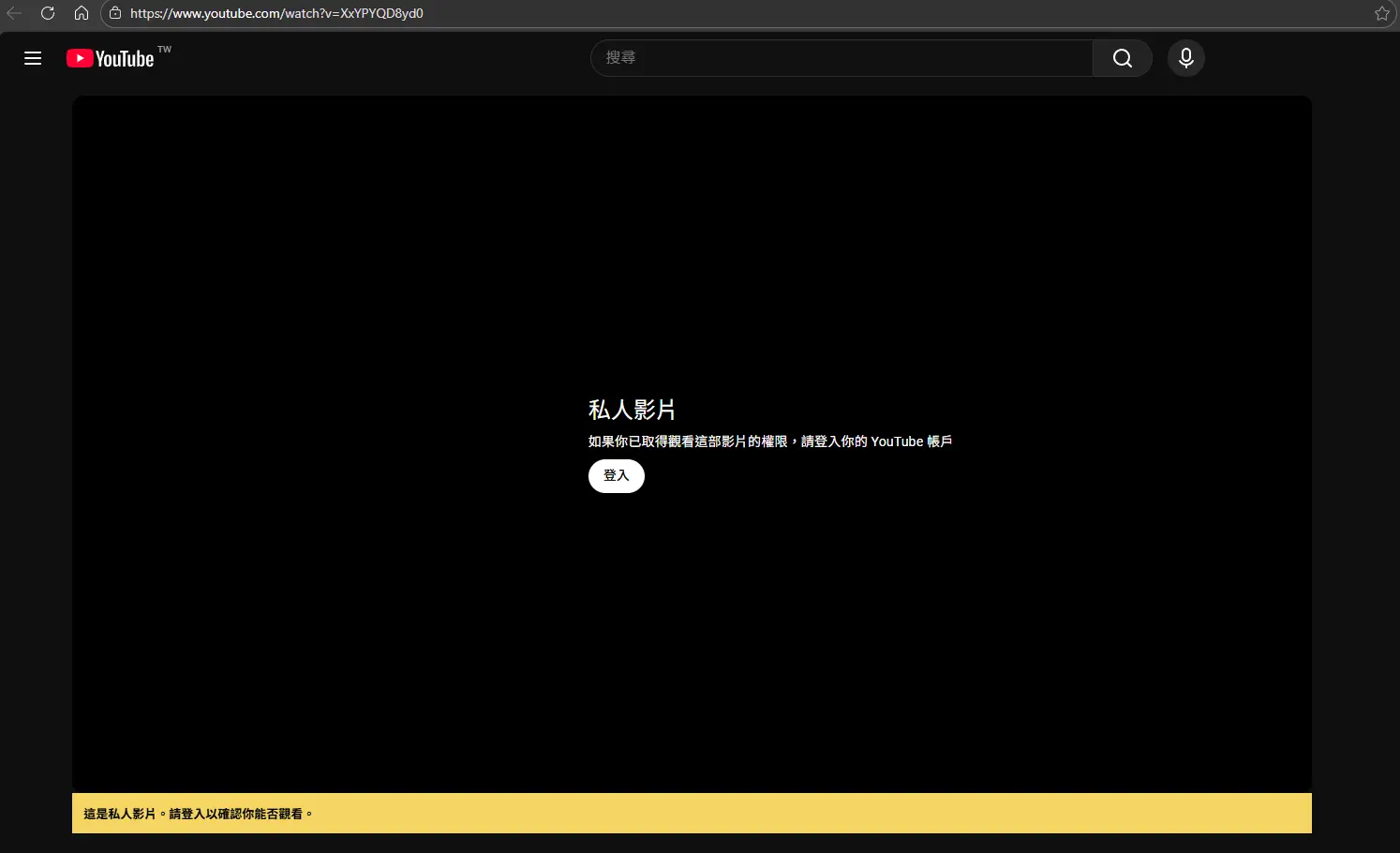
Task: Bookmark this page with the star icon
Action: pos(1381,13)
